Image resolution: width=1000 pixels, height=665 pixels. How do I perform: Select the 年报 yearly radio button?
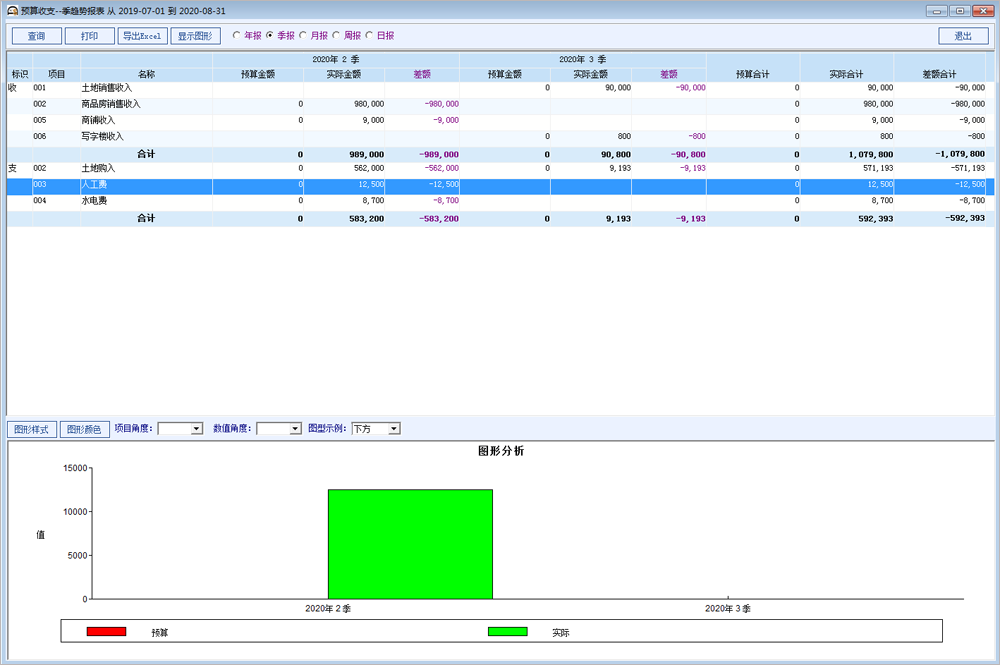click(237, 35)
